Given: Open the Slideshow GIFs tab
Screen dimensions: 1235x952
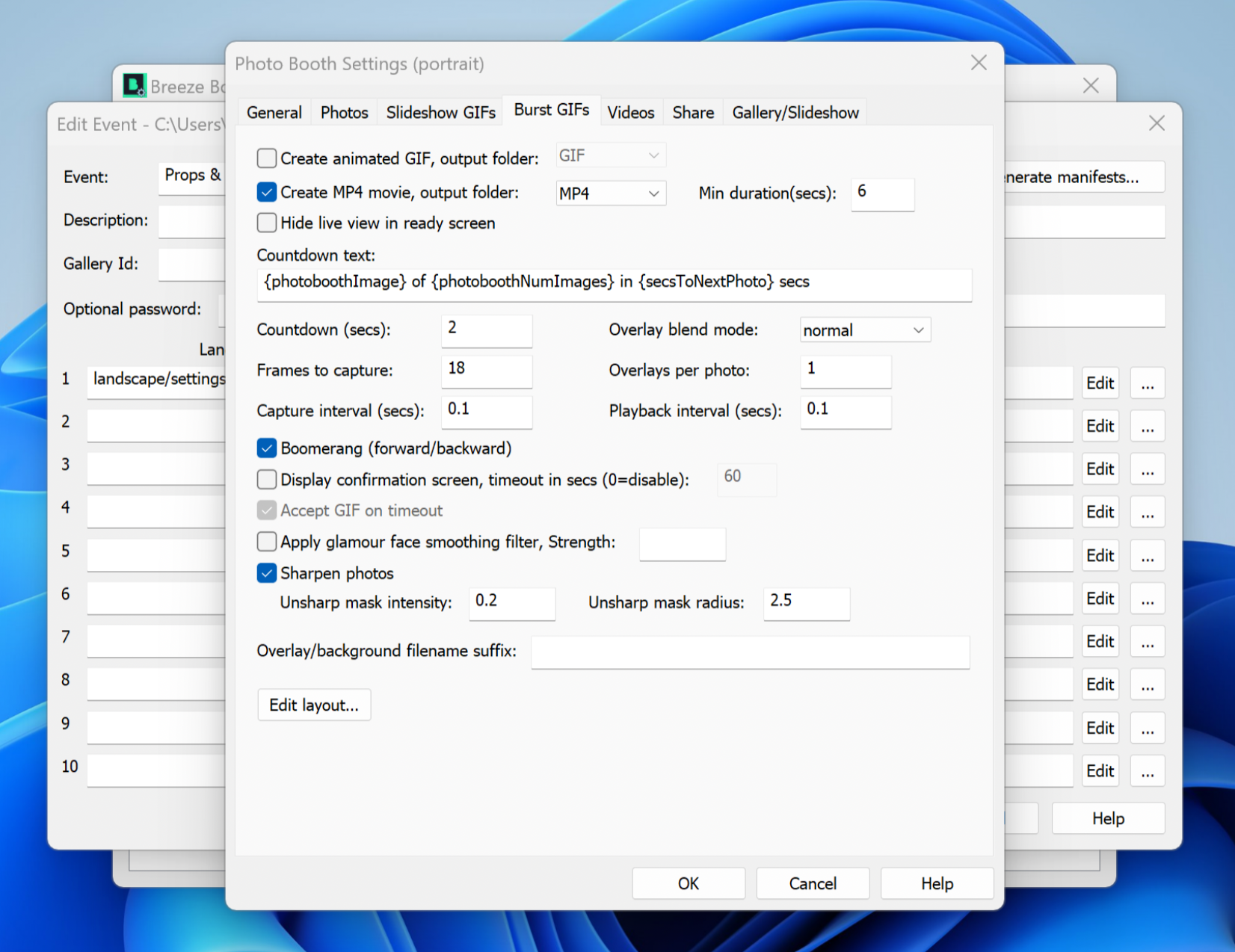Looking at the screenshot, I should 440,113.
